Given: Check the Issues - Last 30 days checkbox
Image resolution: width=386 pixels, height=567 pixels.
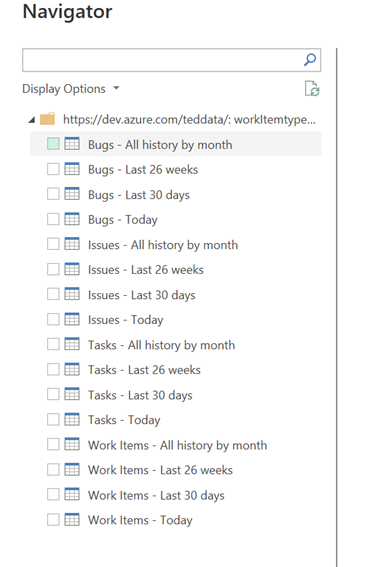Looking at the screenshot, I should click(53, 294).
